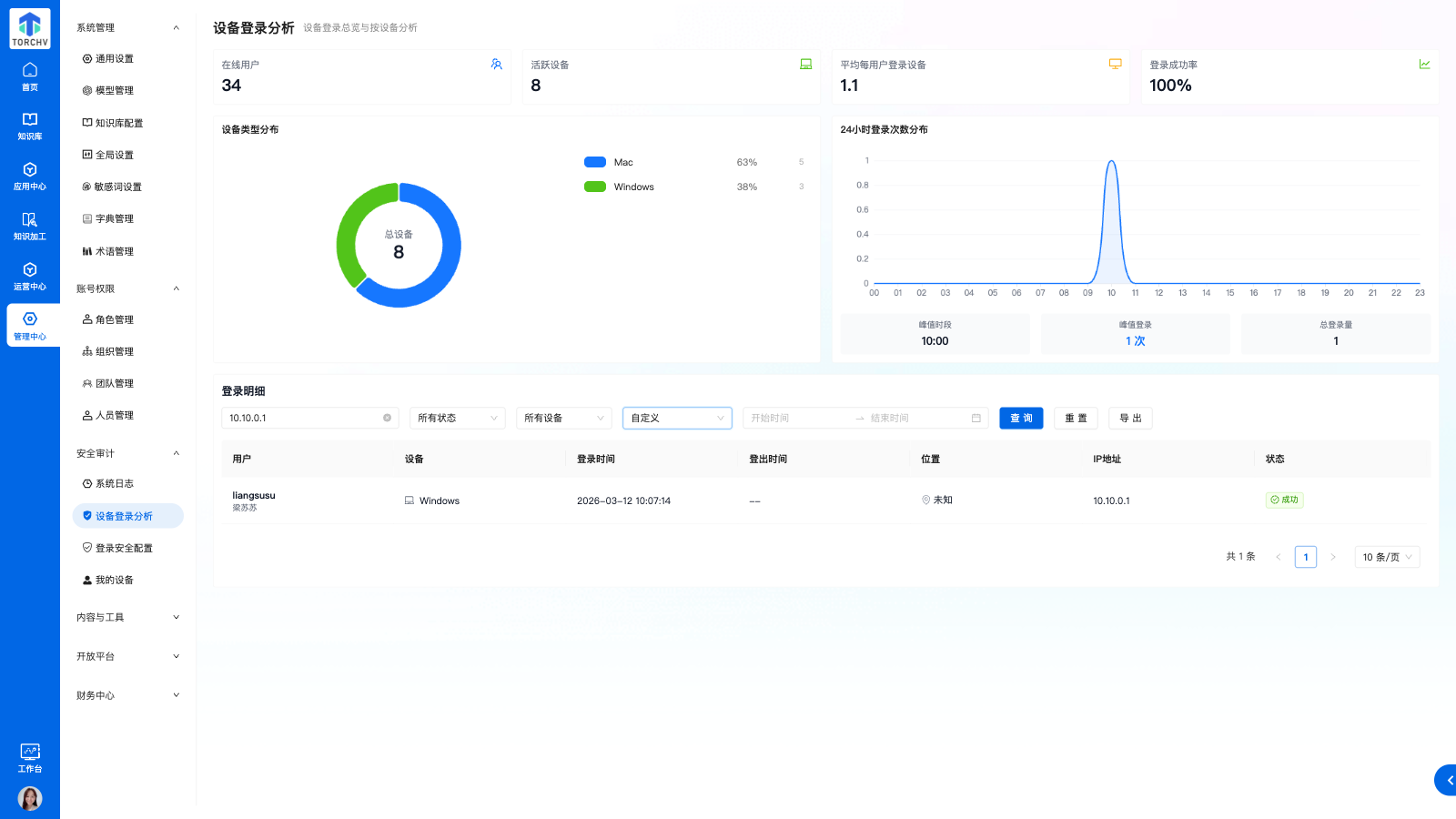Open the 所有设备 dropdown filter
The height and width of the screenshot is (819, 1456).
point(563,418)
